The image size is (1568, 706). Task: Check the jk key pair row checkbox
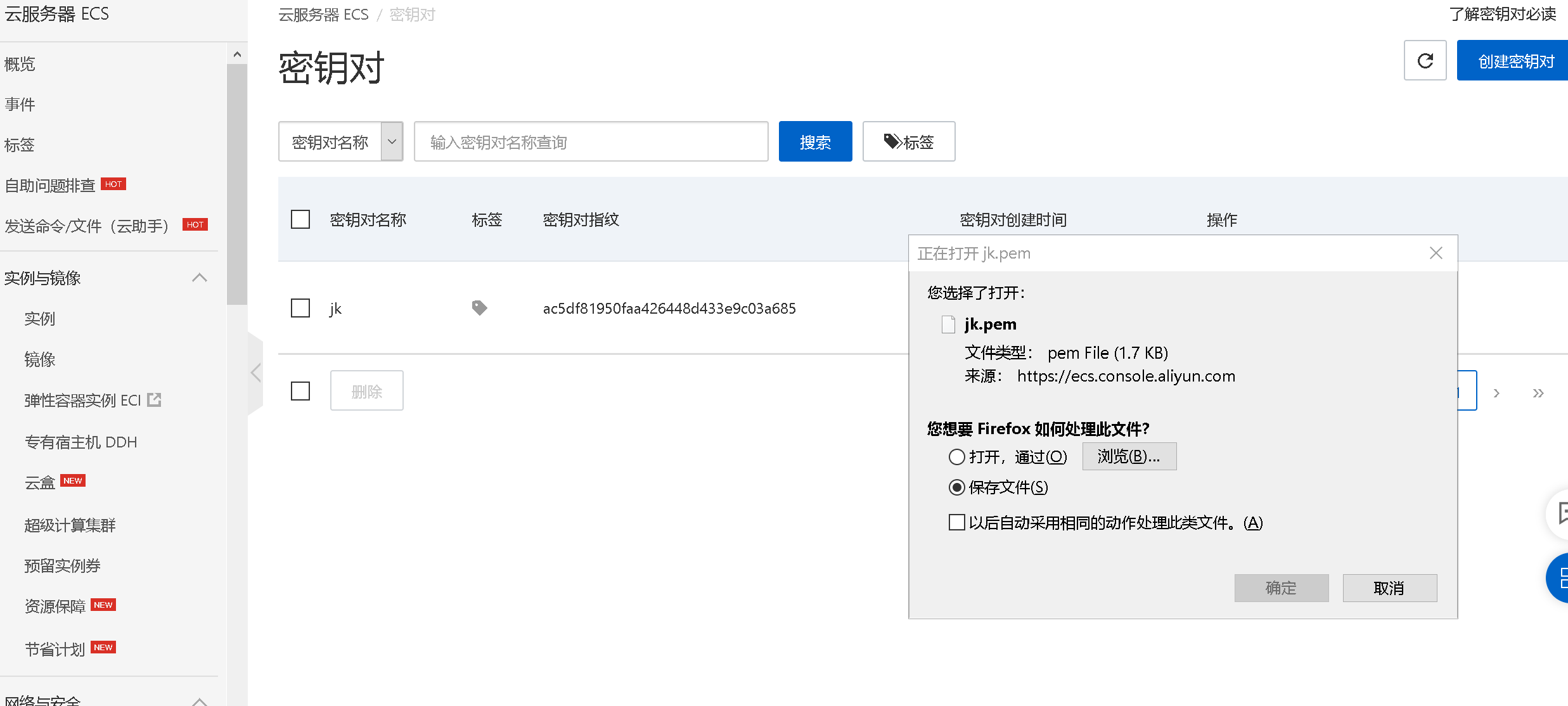click(x=300, y=308)
